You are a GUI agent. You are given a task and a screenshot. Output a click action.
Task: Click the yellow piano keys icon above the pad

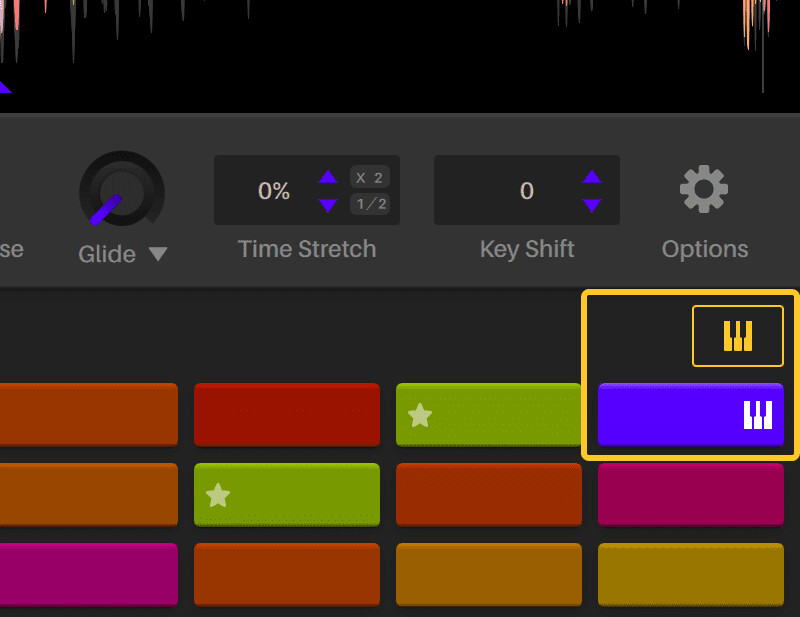pyautogui.click(x=737, y=336)
